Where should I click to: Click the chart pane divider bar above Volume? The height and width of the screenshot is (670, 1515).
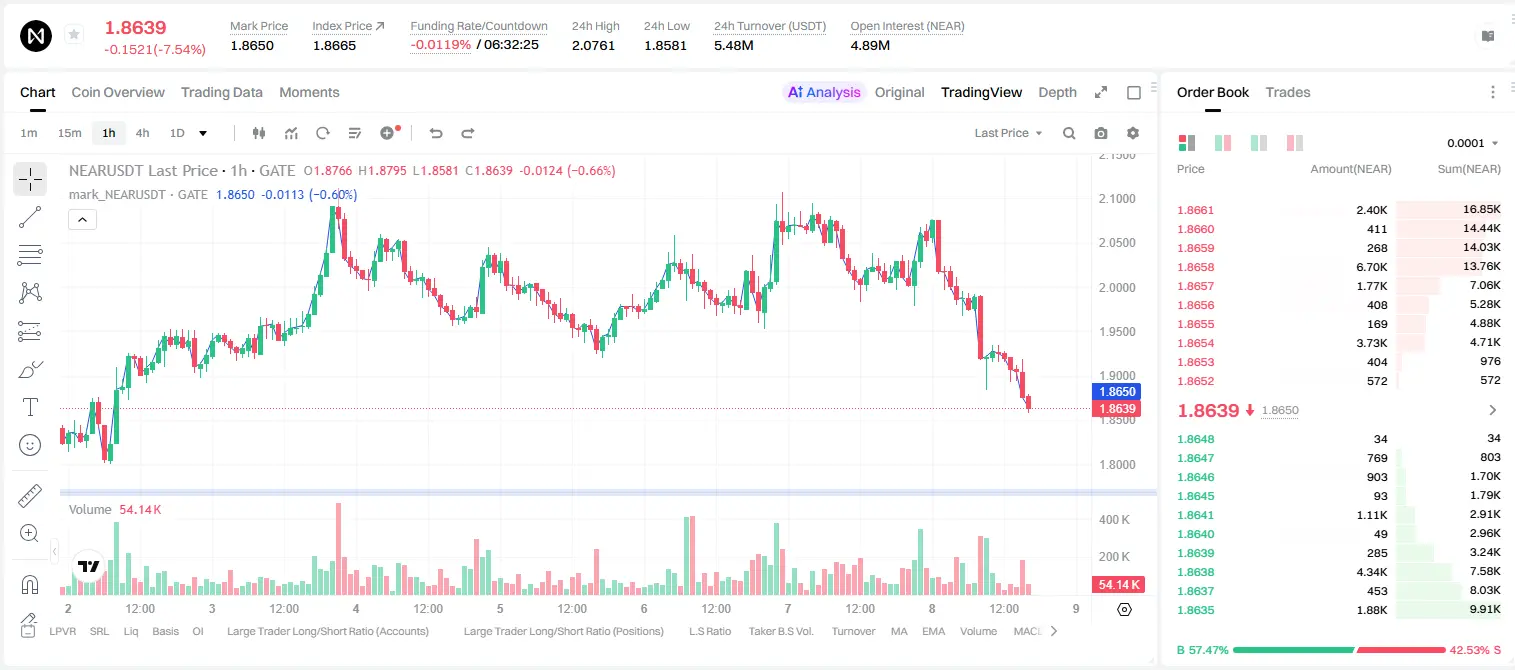tap(608, 492)
